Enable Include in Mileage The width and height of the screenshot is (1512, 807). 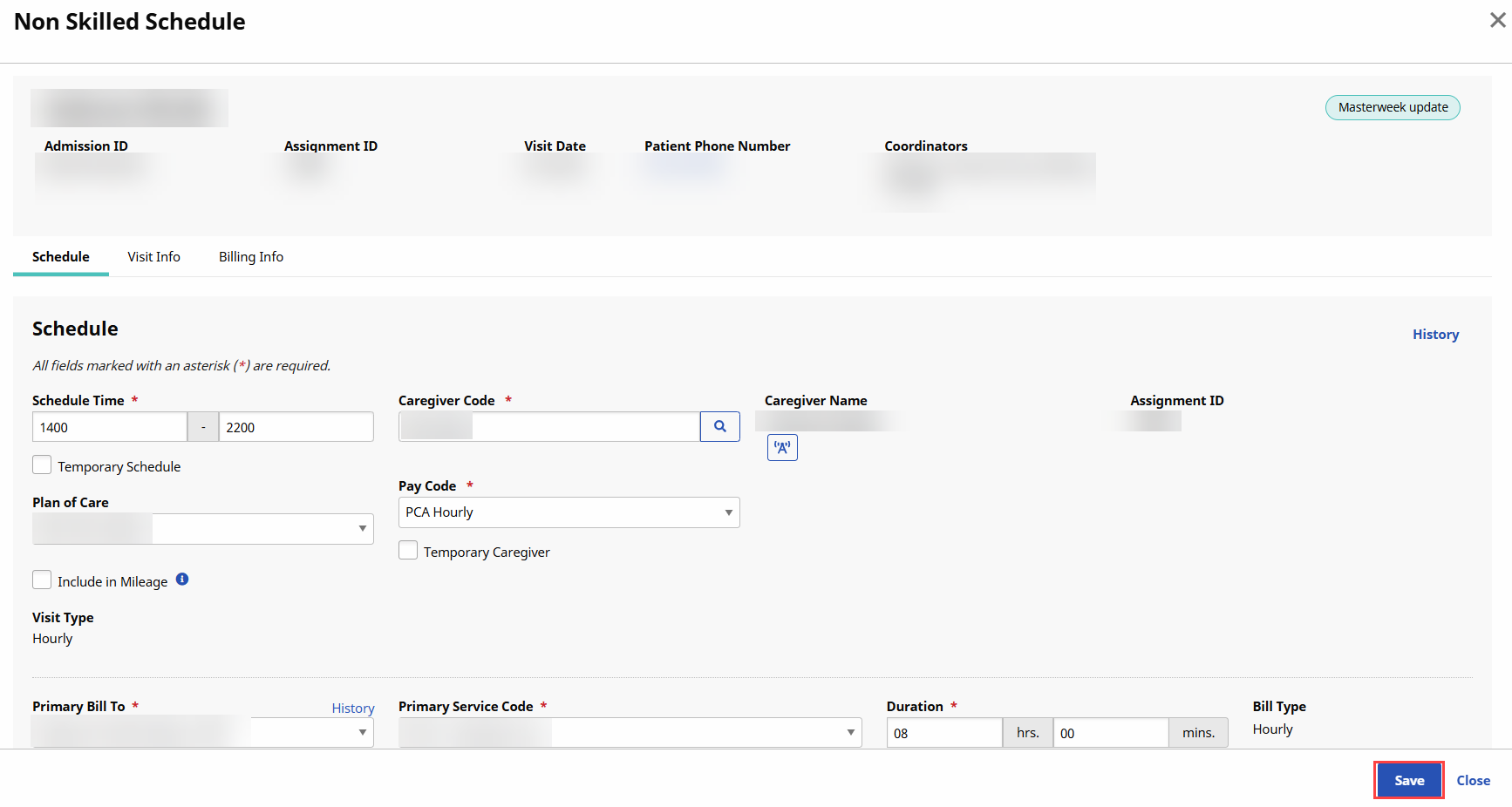point(41,579)
